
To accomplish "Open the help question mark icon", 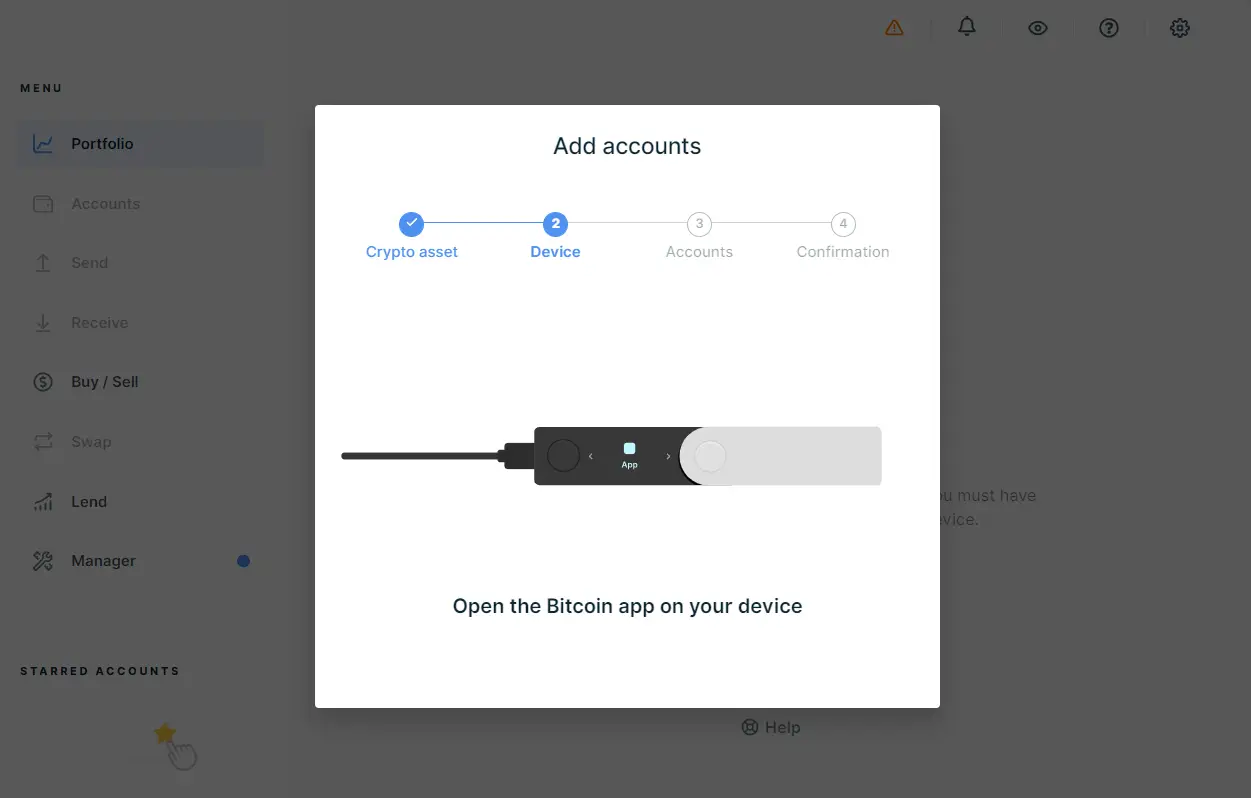I will (x=1108, y=28).
